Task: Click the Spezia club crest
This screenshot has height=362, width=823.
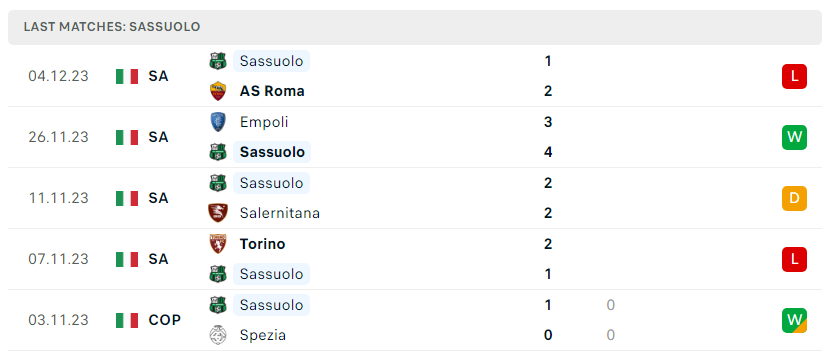Action: [x=217, y=335]
